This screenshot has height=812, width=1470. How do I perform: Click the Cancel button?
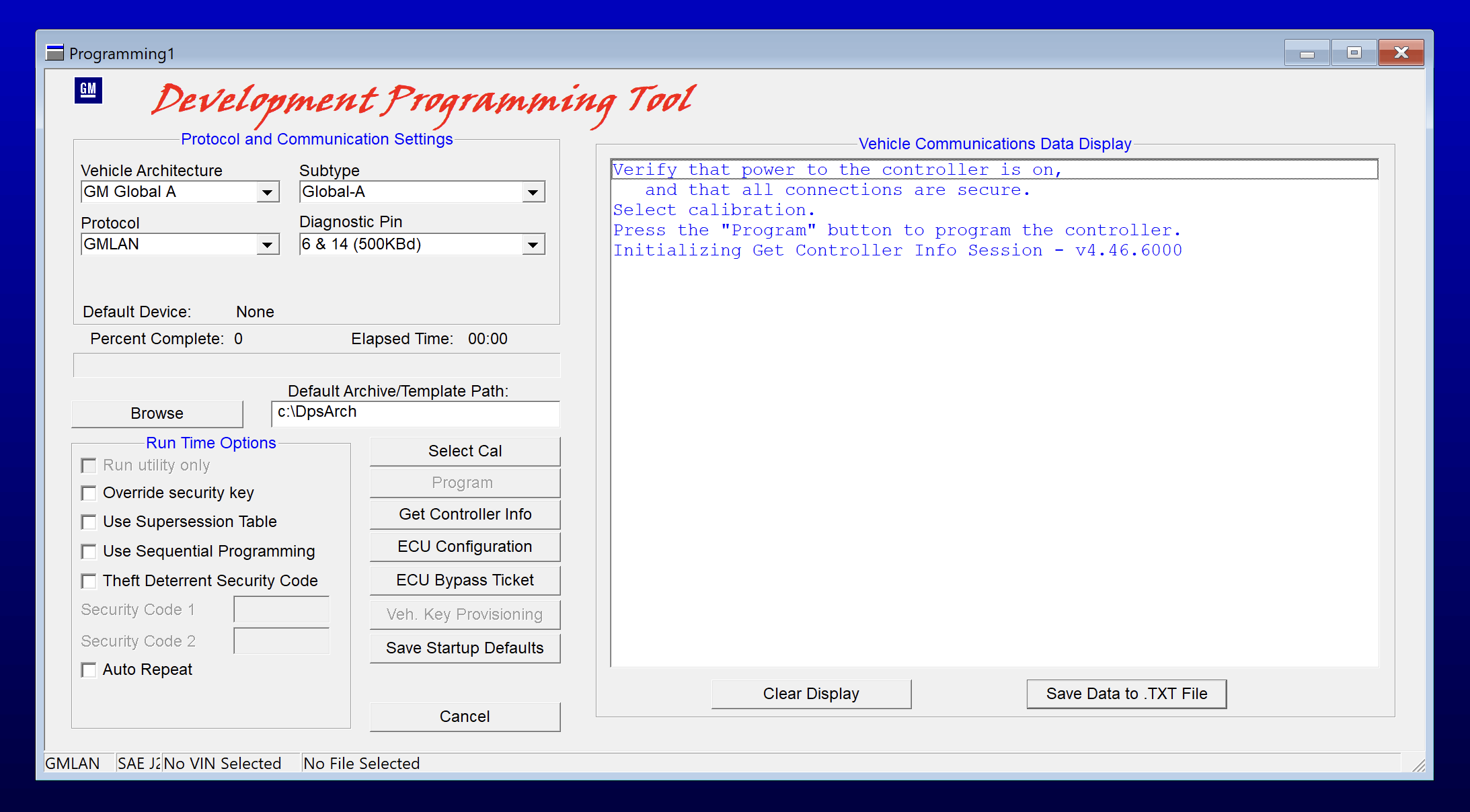(465, 717)
